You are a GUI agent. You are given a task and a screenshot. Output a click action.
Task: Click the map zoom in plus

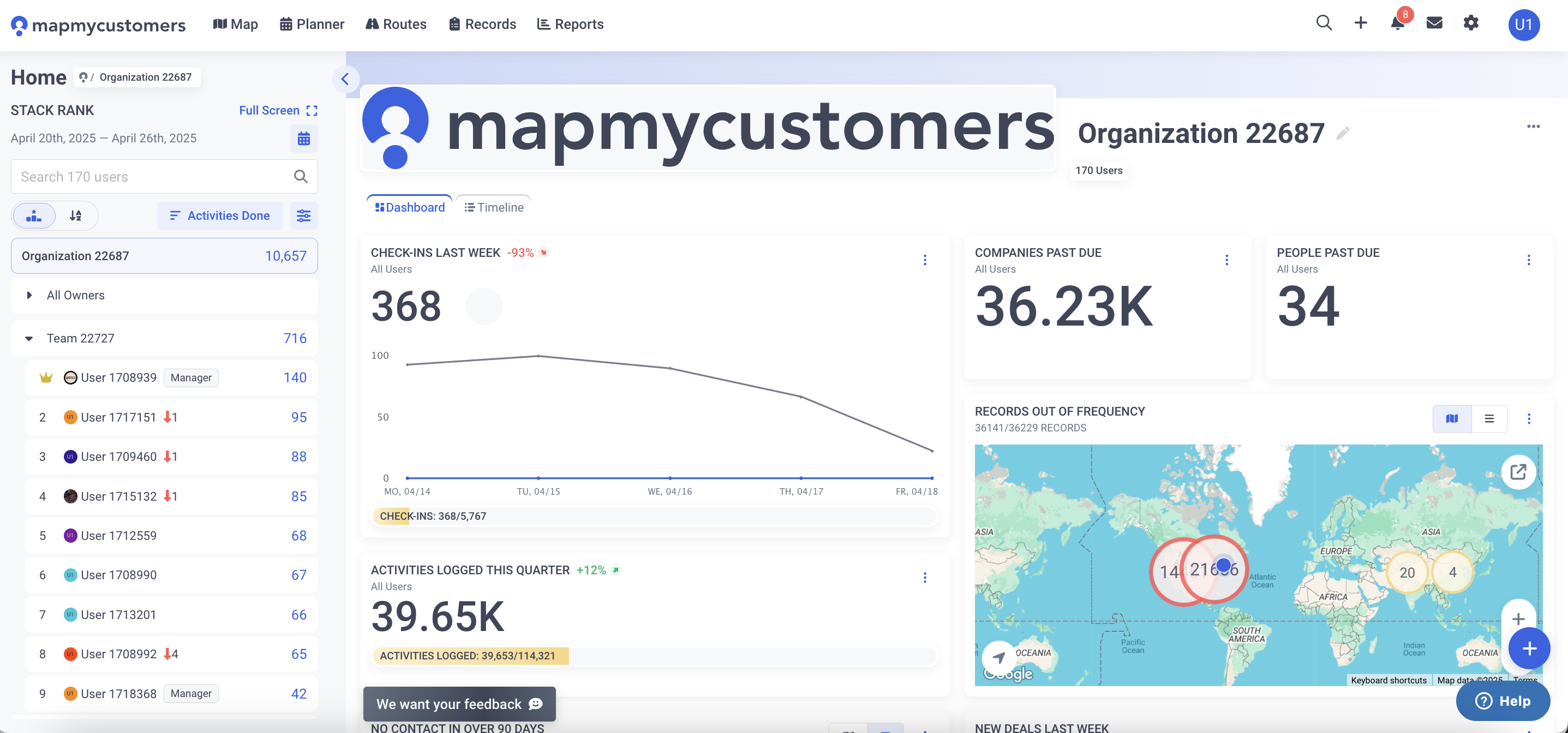[1518, 618]
